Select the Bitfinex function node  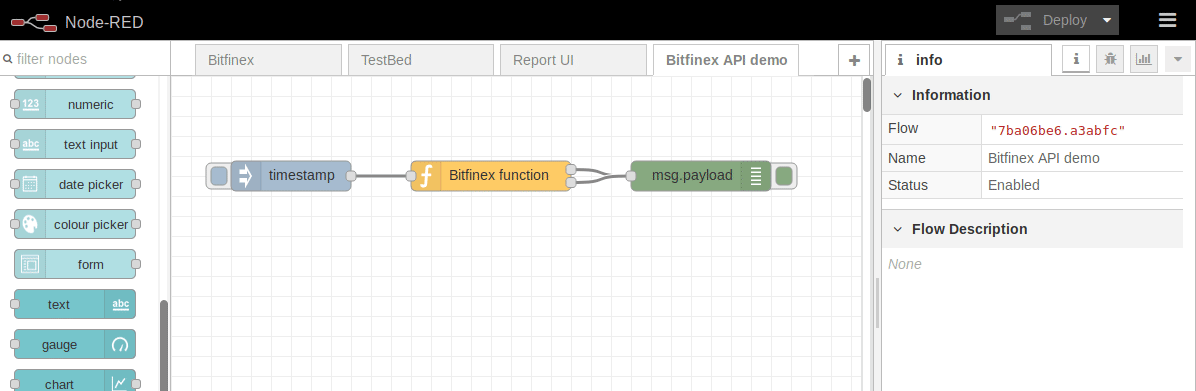click(x=490, y=176)
